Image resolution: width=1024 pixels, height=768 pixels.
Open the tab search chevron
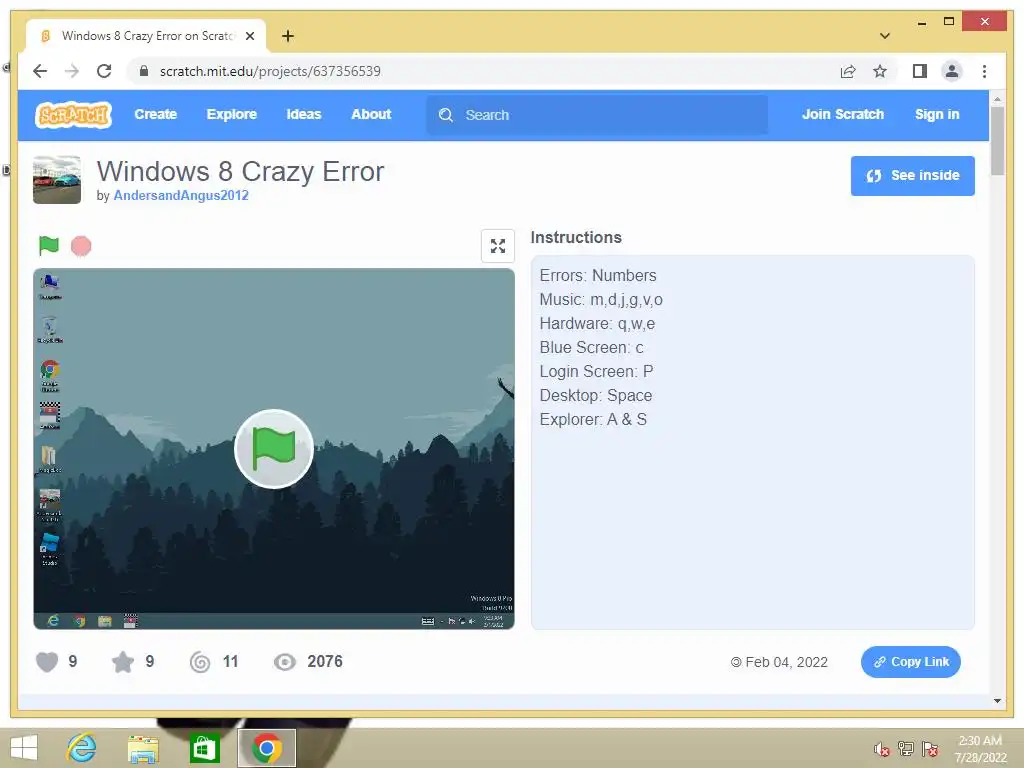click(x=885, y=36)
